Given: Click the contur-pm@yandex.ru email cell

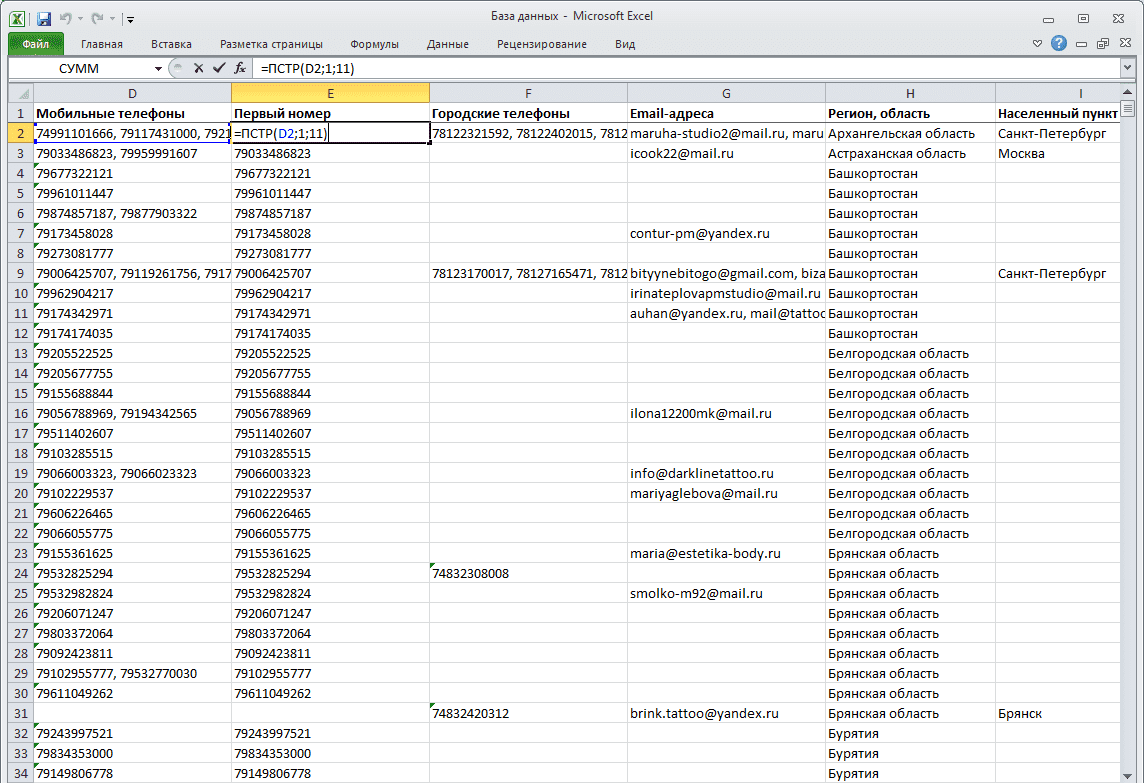Looking at the screenshot, I should pyautogui.click(x=726, y=234).
